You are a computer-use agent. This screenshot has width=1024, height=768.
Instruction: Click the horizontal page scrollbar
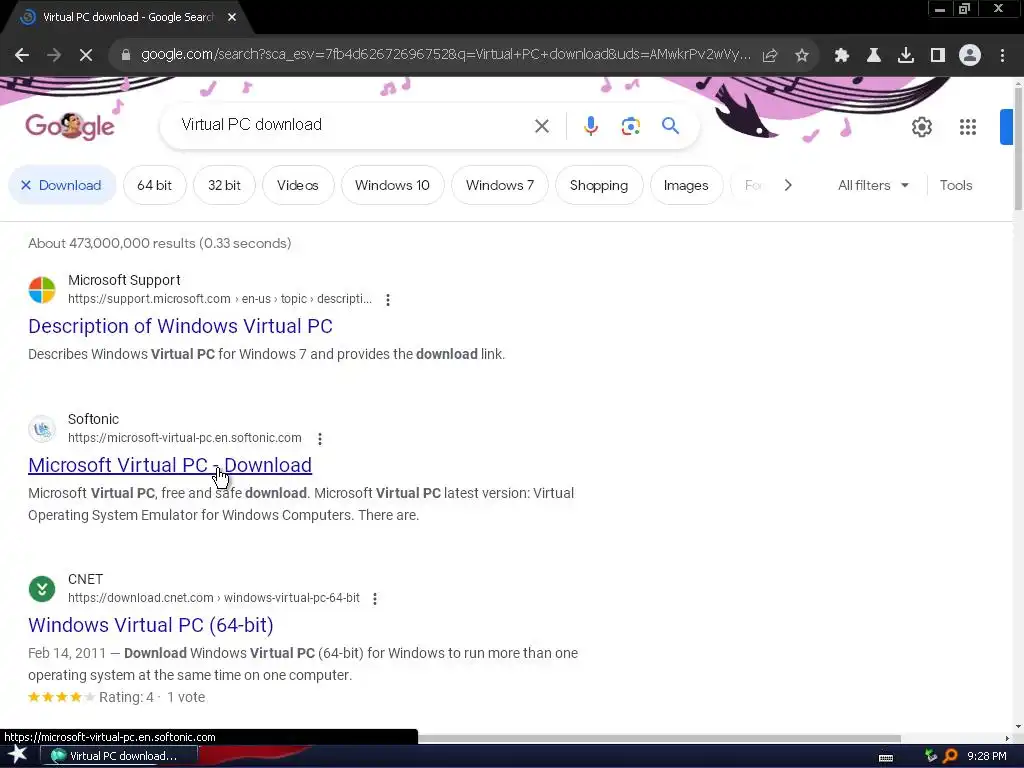coord(660,739)
